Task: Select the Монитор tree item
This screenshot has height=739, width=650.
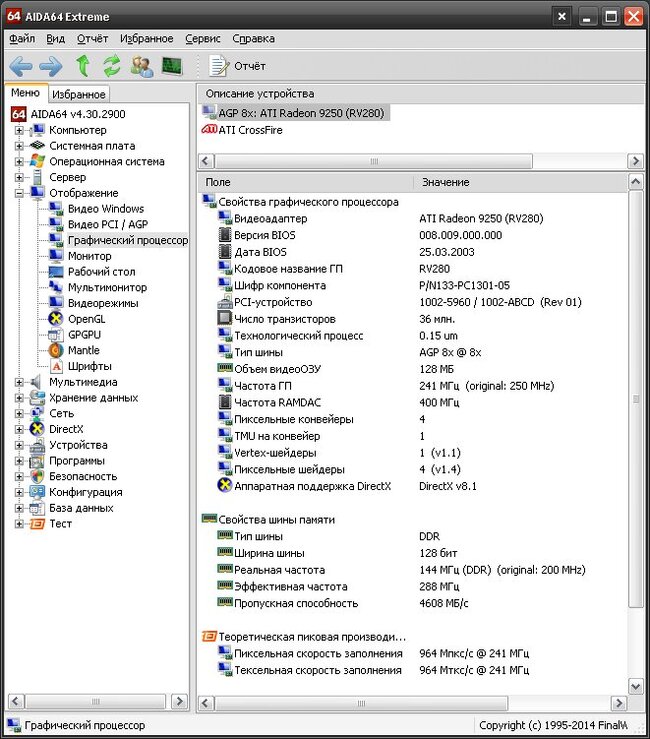Action: point(89,256)
